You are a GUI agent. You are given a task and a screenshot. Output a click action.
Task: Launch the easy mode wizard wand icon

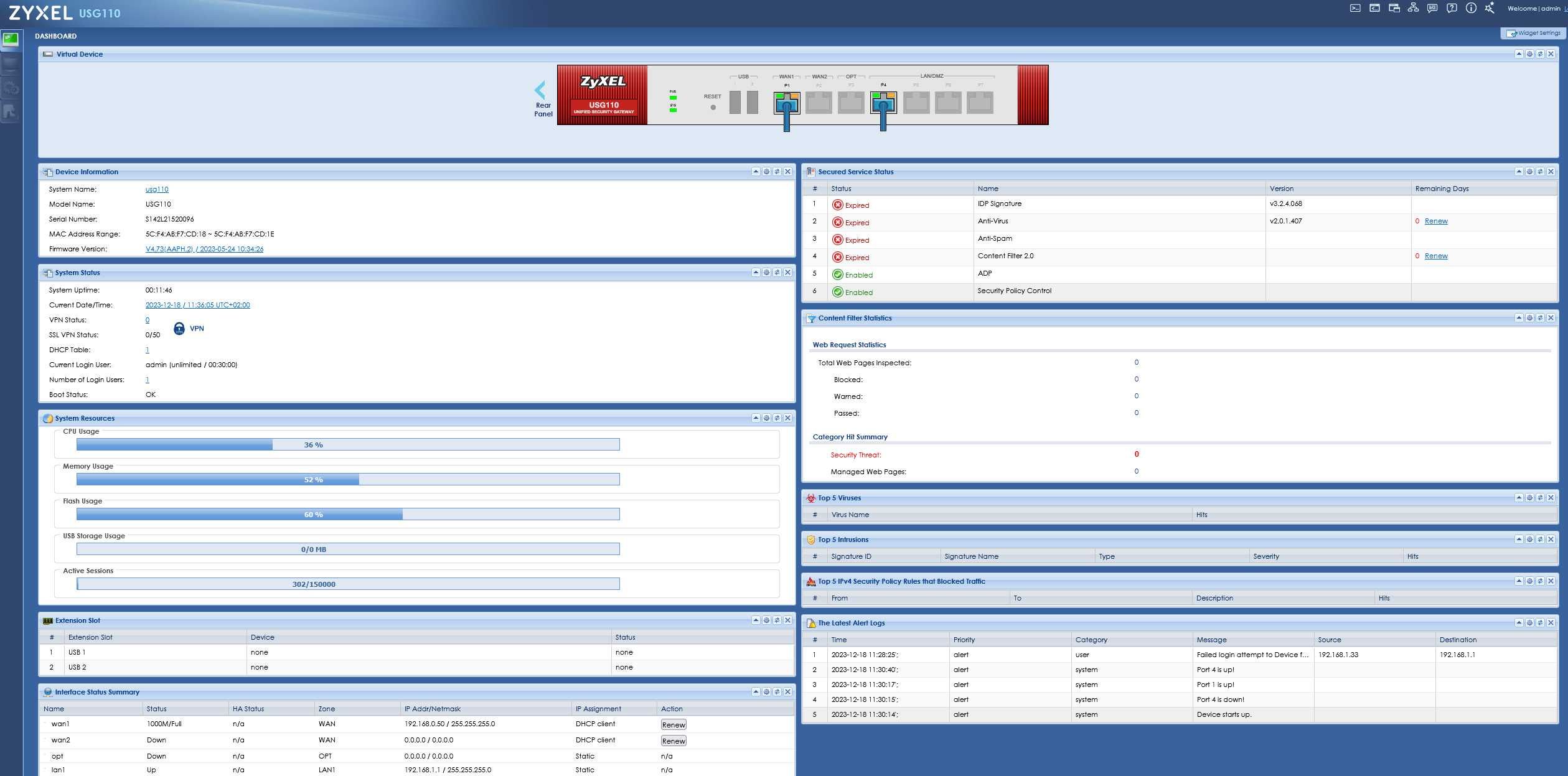(1490, 8)
